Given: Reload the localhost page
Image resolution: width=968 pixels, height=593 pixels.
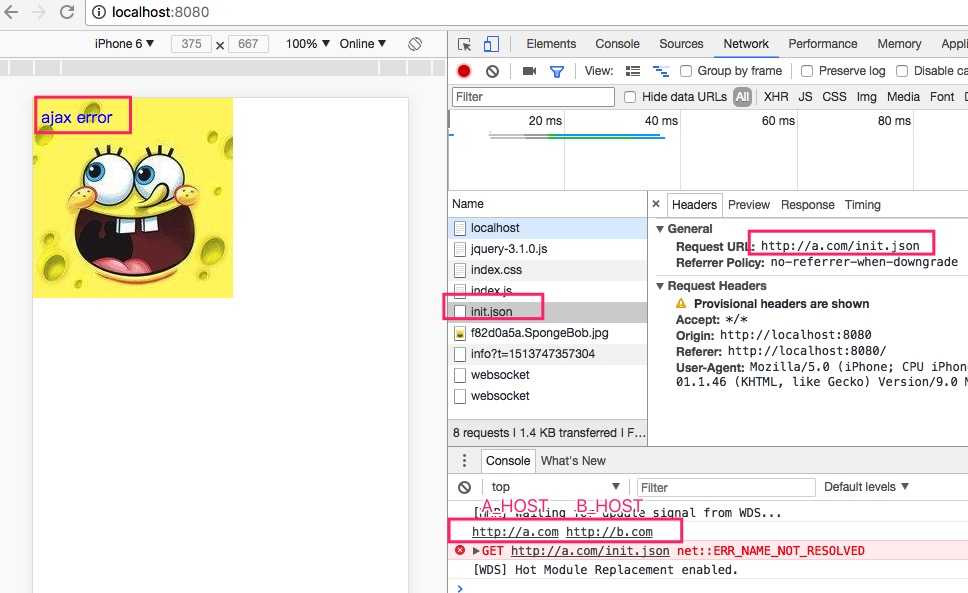Looking at the screenshot, I should click(x=67, y=12).
